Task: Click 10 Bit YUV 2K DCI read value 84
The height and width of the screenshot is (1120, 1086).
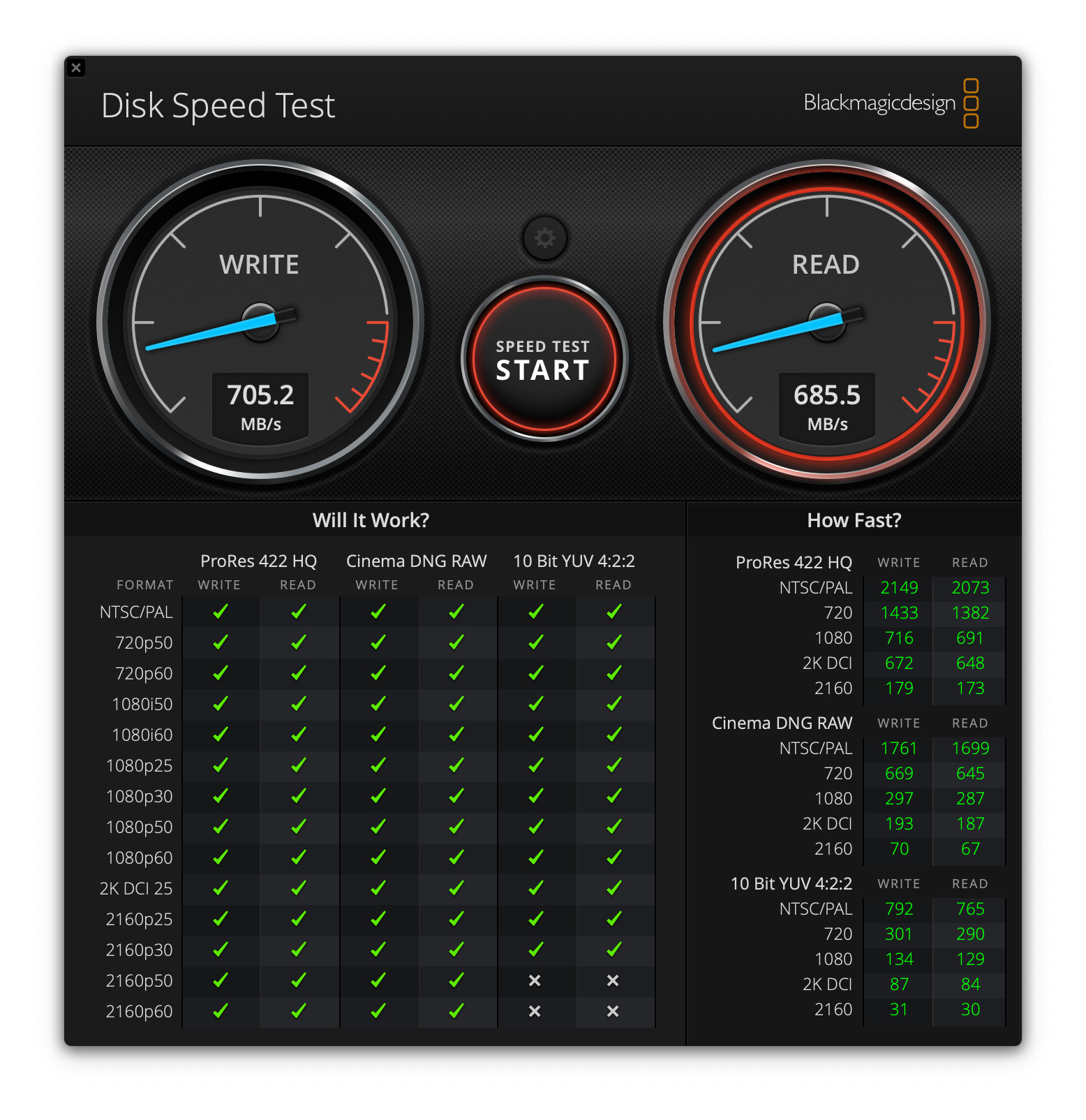Action: click(970, 985)
